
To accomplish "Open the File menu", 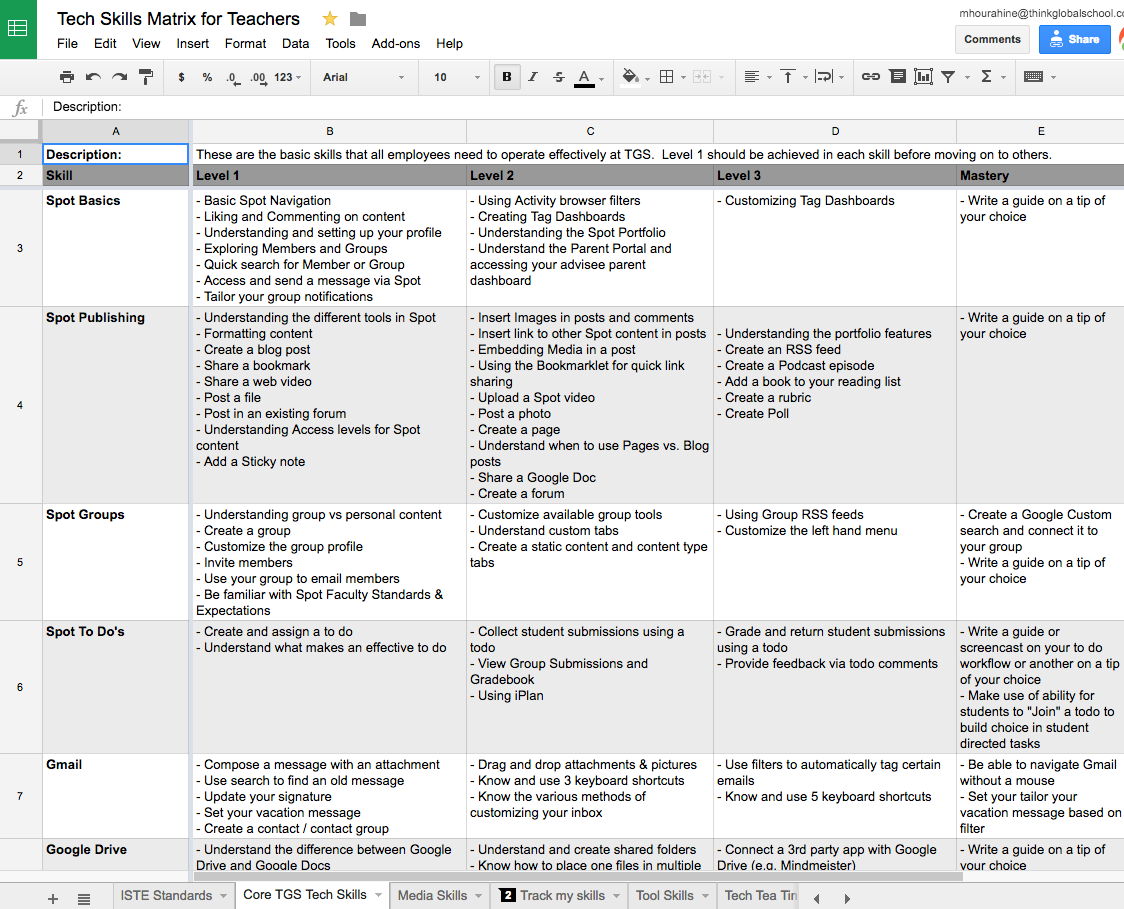I will tap(67, 44).
